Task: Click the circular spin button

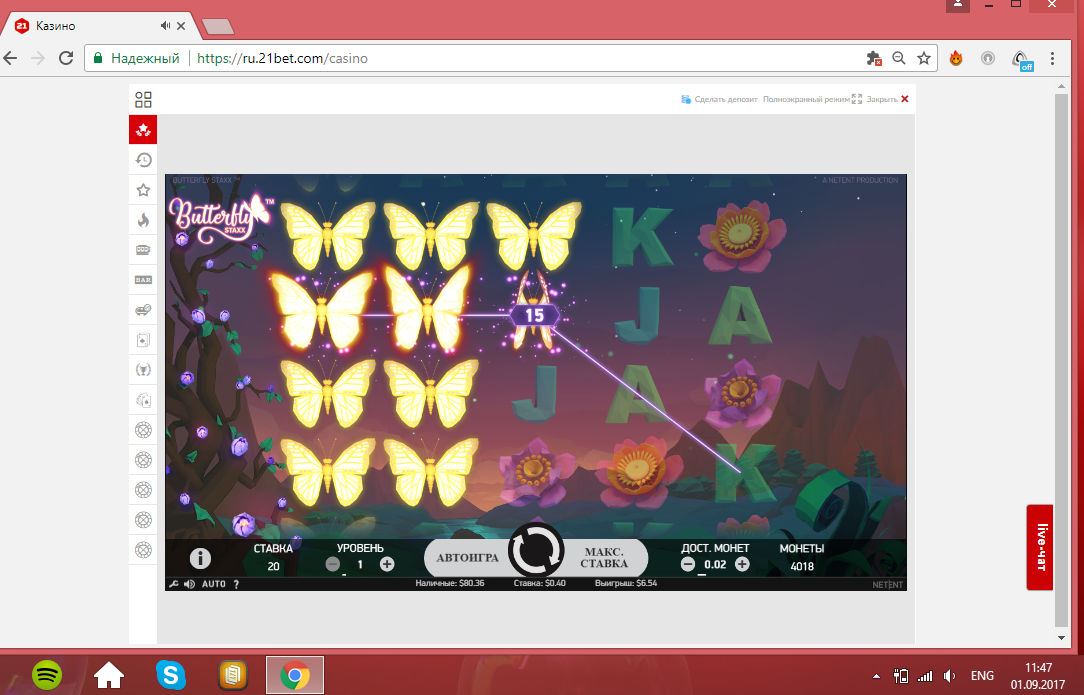Action: tap(536, 550)
